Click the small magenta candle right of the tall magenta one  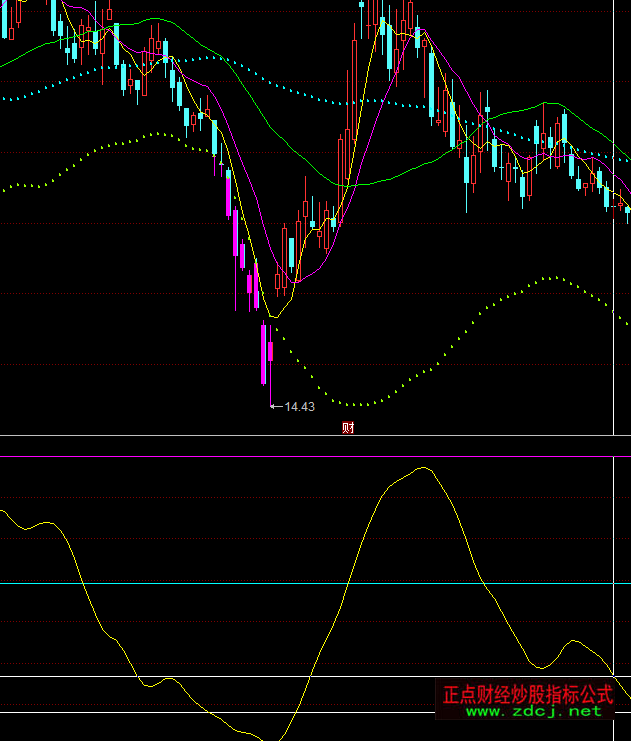click(272, 351)
